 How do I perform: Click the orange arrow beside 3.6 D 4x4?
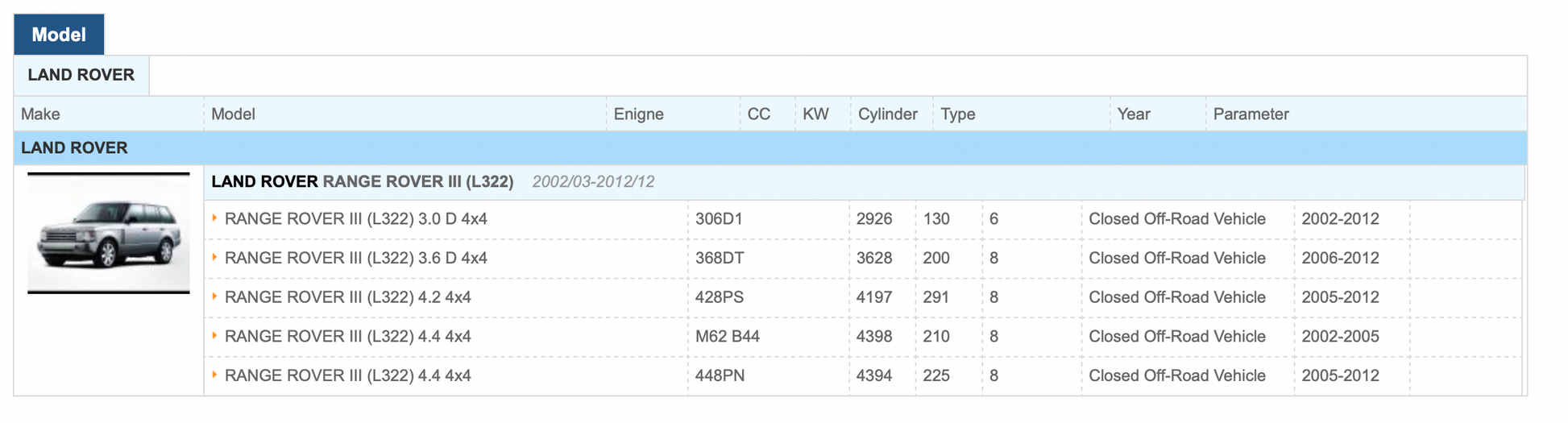(x=214, y=258)
